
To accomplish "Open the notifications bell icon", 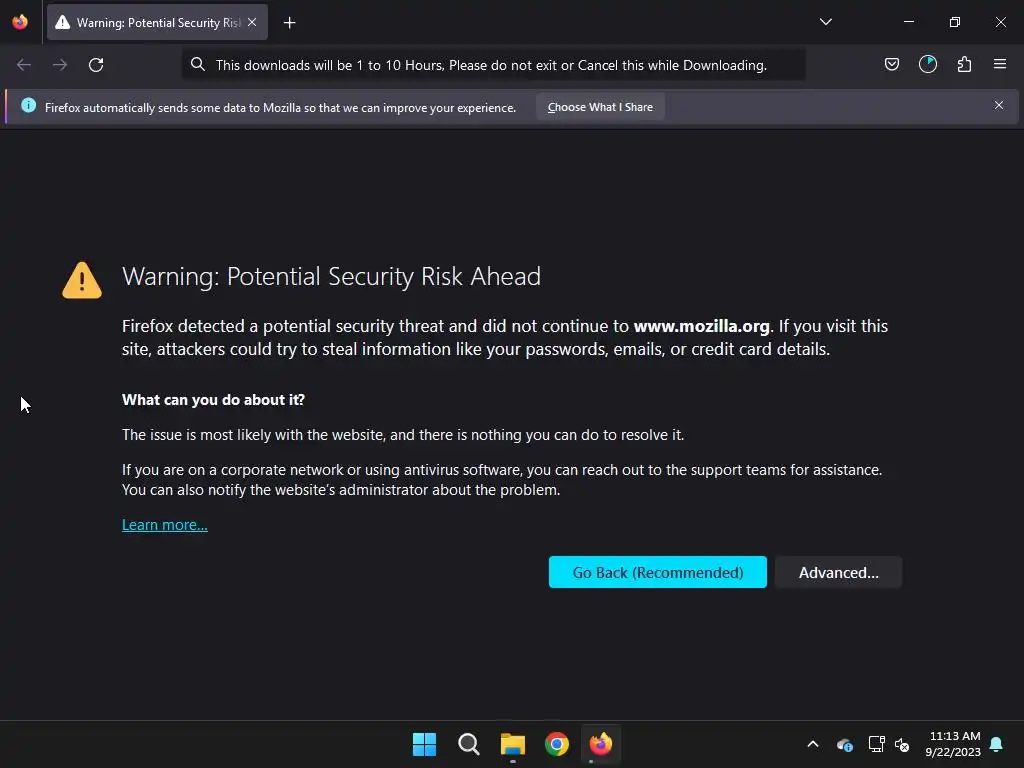I will (997, 744).
